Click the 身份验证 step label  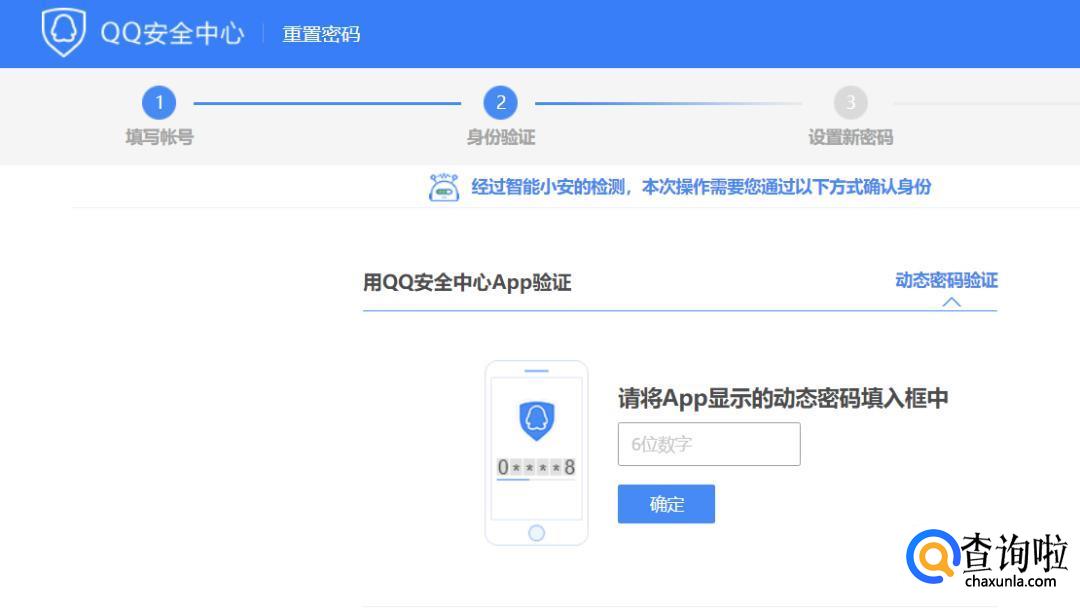click(x=501, y=137)
